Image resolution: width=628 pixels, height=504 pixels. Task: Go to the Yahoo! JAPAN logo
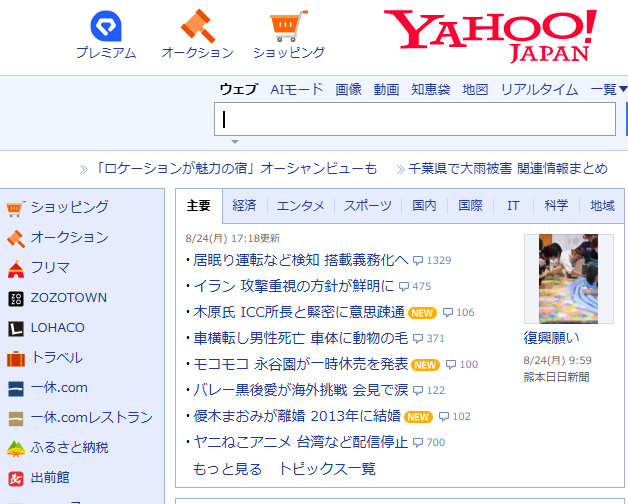(x=491, y=36)
